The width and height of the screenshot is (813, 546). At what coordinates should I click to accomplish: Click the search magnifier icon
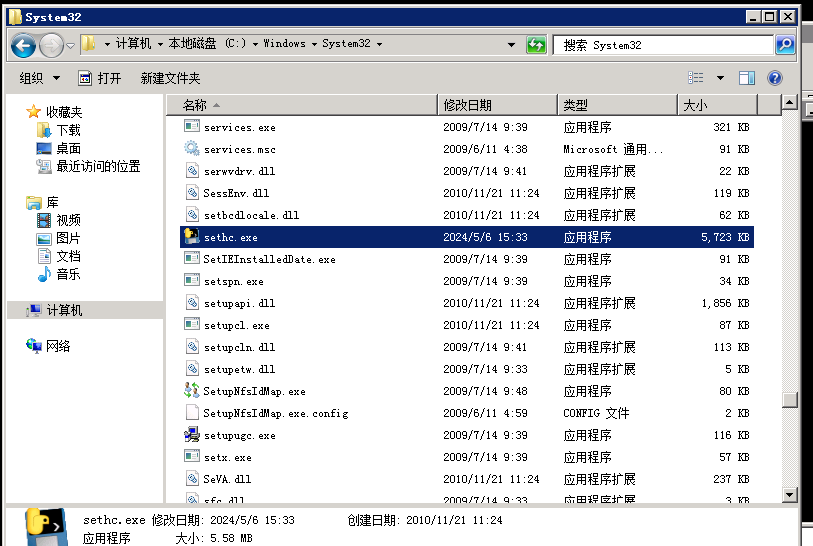click(785, 45)
